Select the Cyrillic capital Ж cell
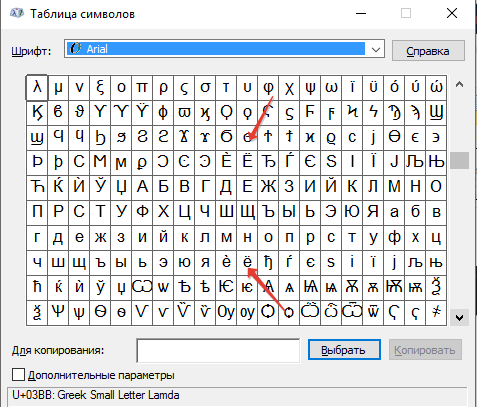The width and height of the screenshot is (477, 407). pos(268,188)
